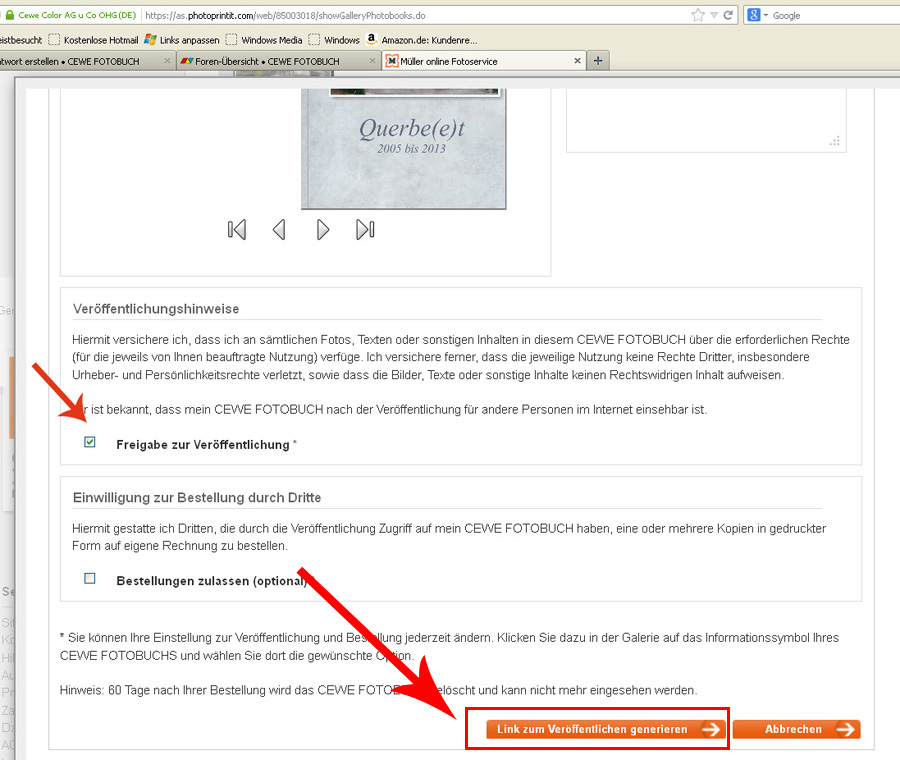This screenshot has width=900, height=760.
Task: Click the Veröffentlichungshinweise heading
Action: coord(156,309)
